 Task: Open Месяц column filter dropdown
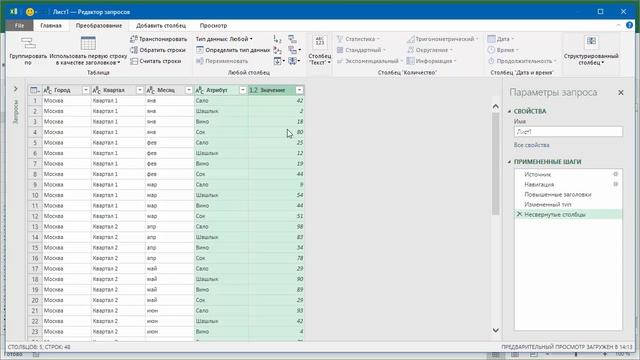pos(189,90)
